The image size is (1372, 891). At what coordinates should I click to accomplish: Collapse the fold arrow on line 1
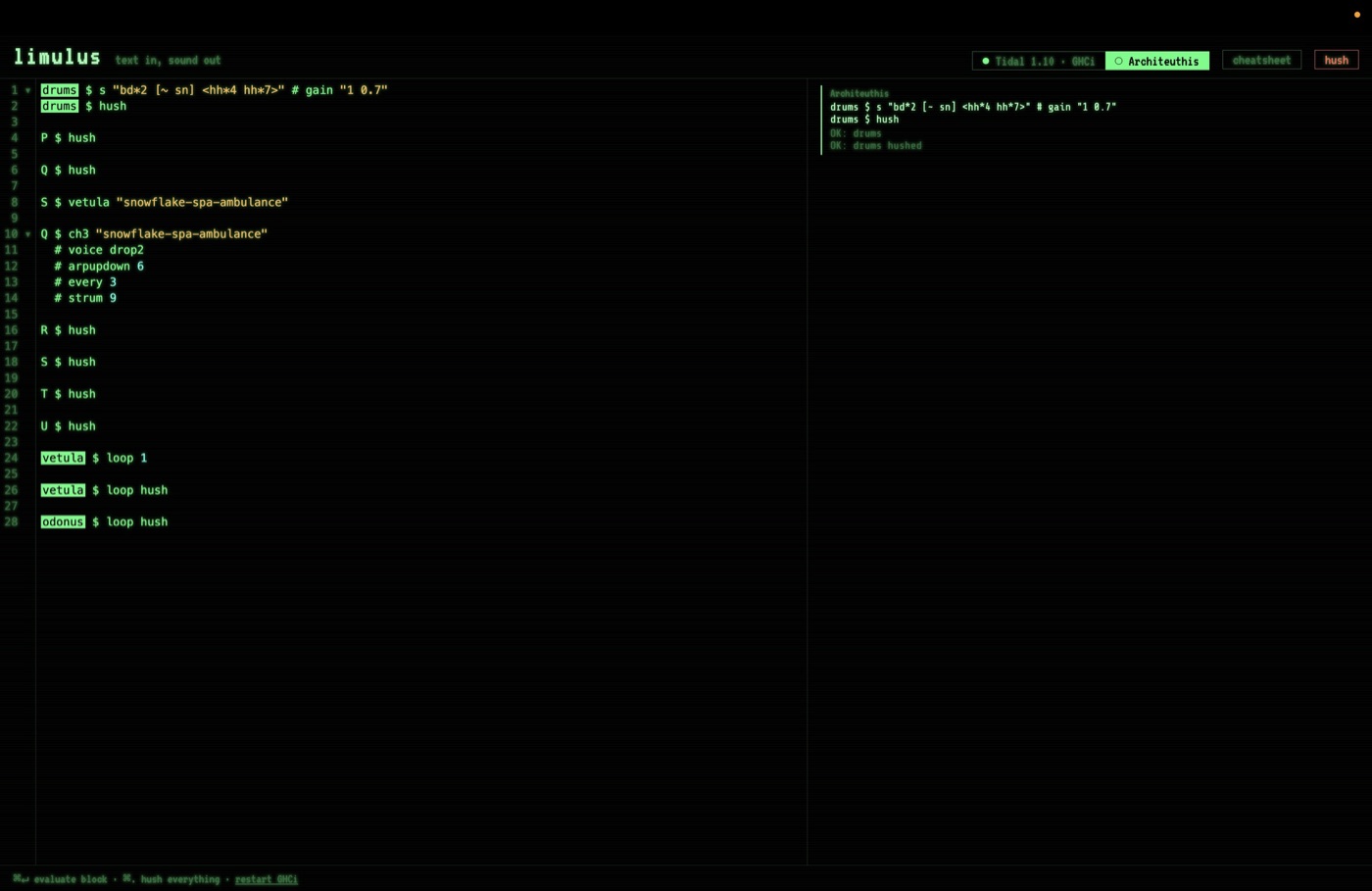coord(27,90)
